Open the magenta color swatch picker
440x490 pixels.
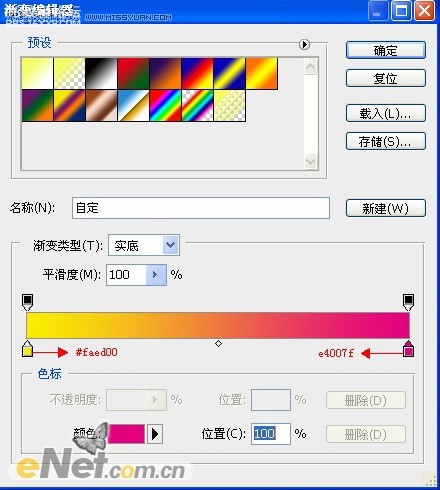click(x=126, y=434)
